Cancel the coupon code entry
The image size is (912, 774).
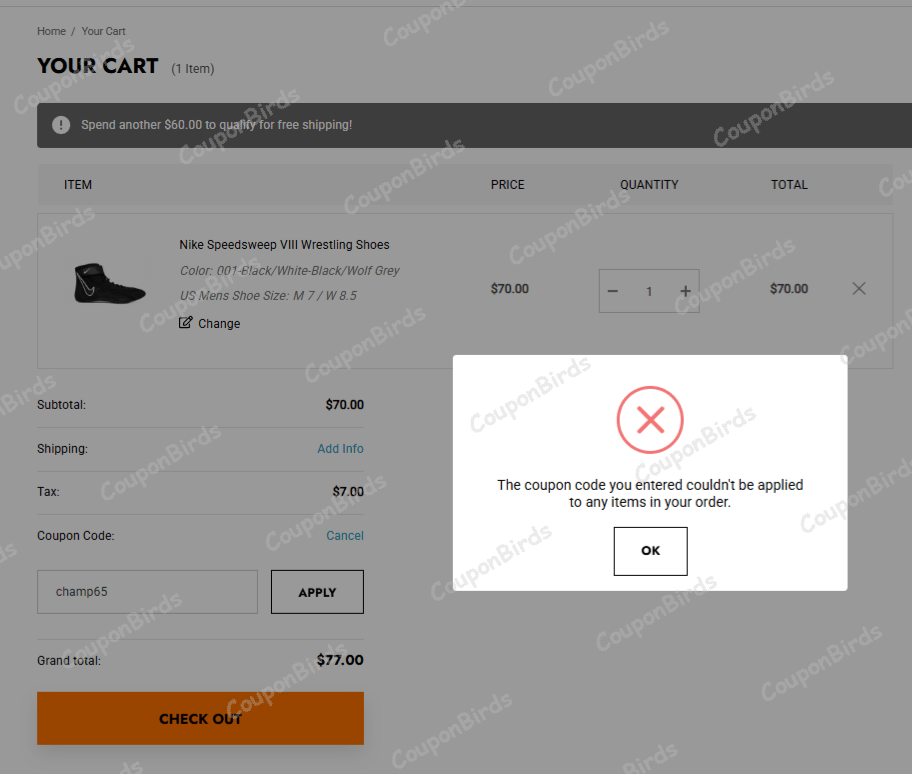[x=345, y=536]
